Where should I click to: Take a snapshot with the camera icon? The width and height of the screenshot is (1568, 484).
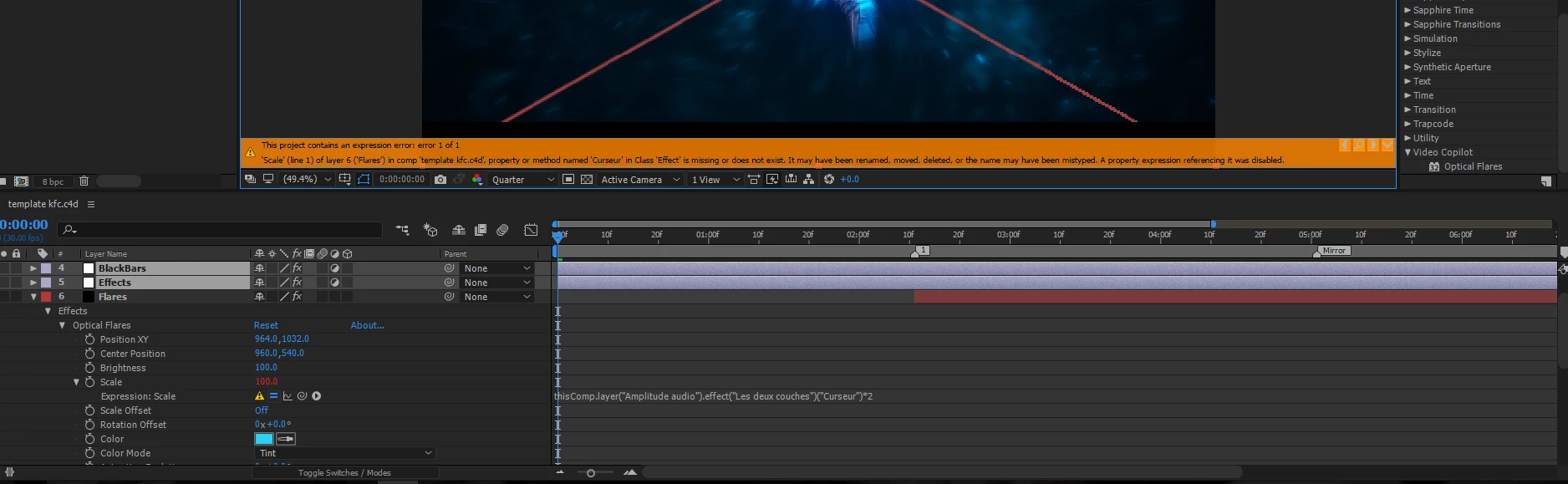[x=440, y=179]
